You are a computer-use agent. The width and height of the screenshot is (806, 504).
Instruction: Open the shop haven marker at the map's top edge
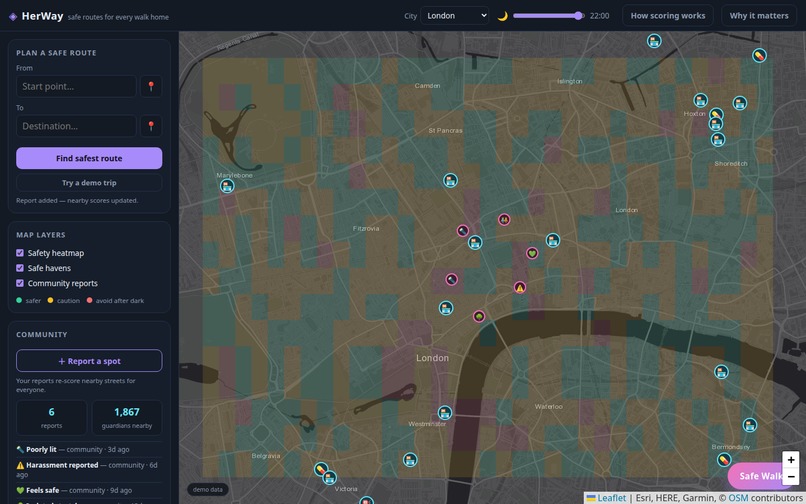pos(654,41)
